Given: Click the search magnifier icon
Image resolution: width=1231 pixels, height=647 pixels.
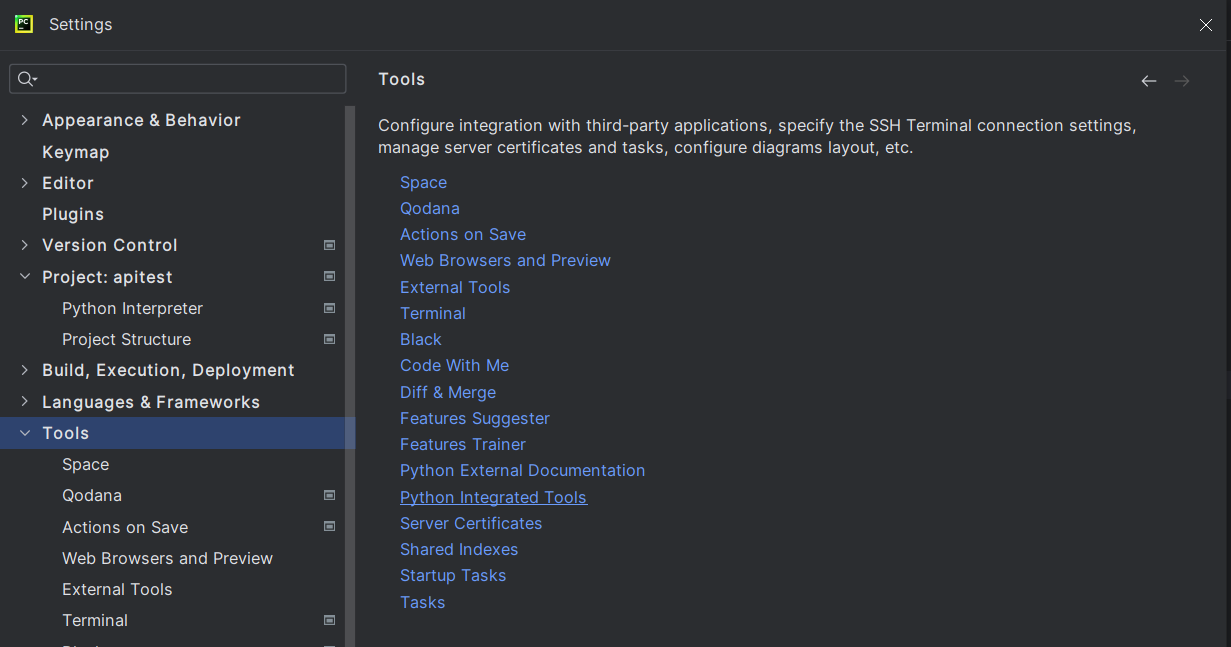Looking at the screenshot, I should click(26, 79).
